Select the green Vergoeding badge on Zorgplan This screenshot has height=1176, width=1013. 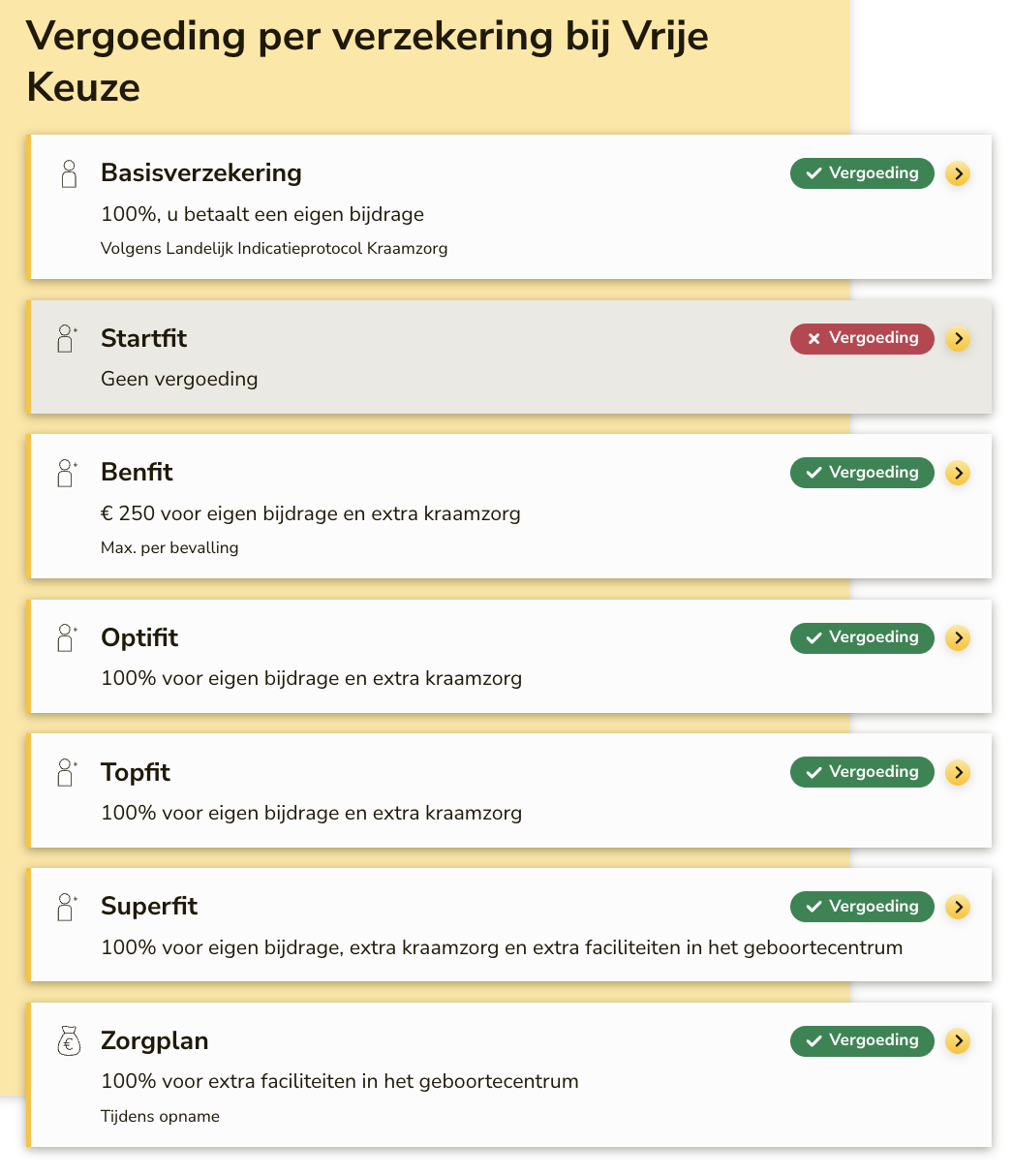(862, 1041)
